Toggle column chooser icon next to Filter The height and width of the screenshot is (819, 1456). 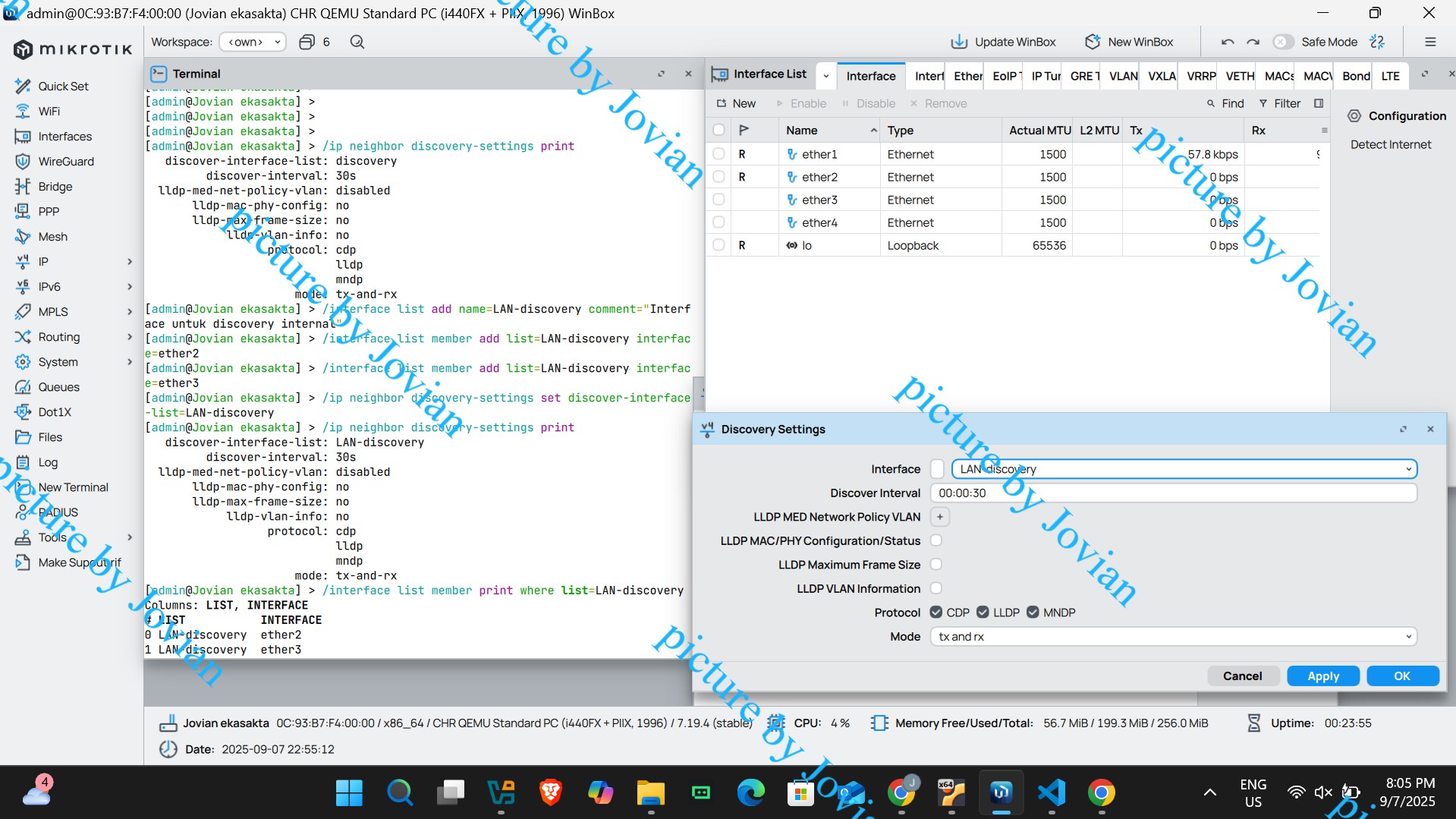1319,103
